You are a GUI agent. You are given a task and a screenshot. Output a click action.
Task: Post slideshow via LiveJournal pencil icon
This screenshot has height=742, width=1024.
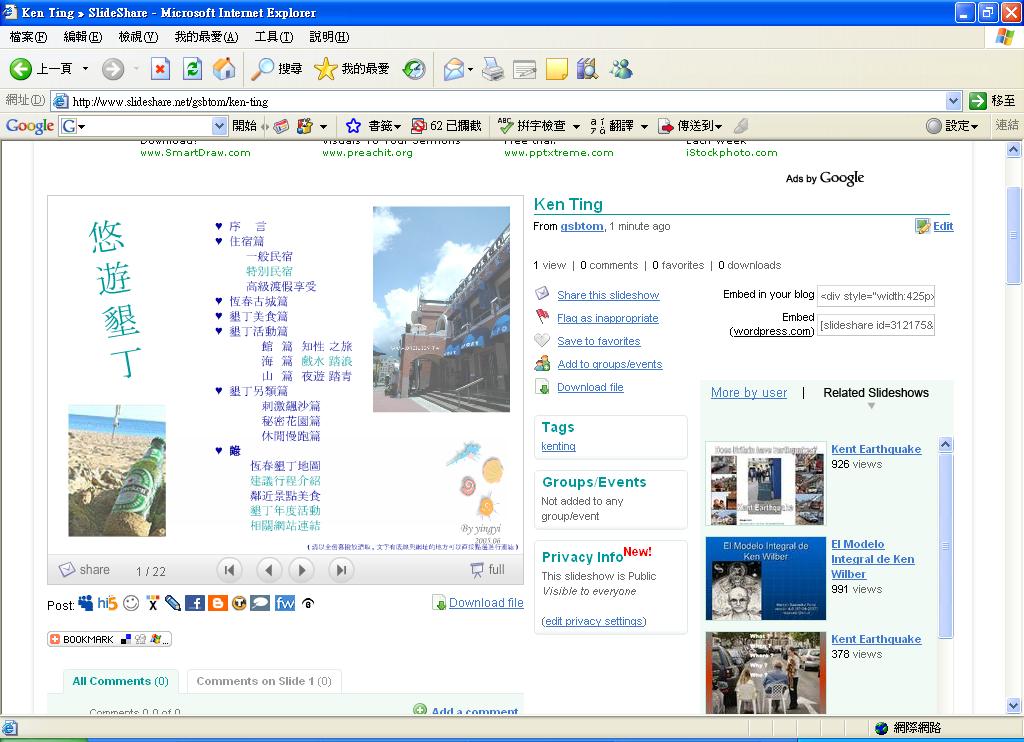click(173, 603)
